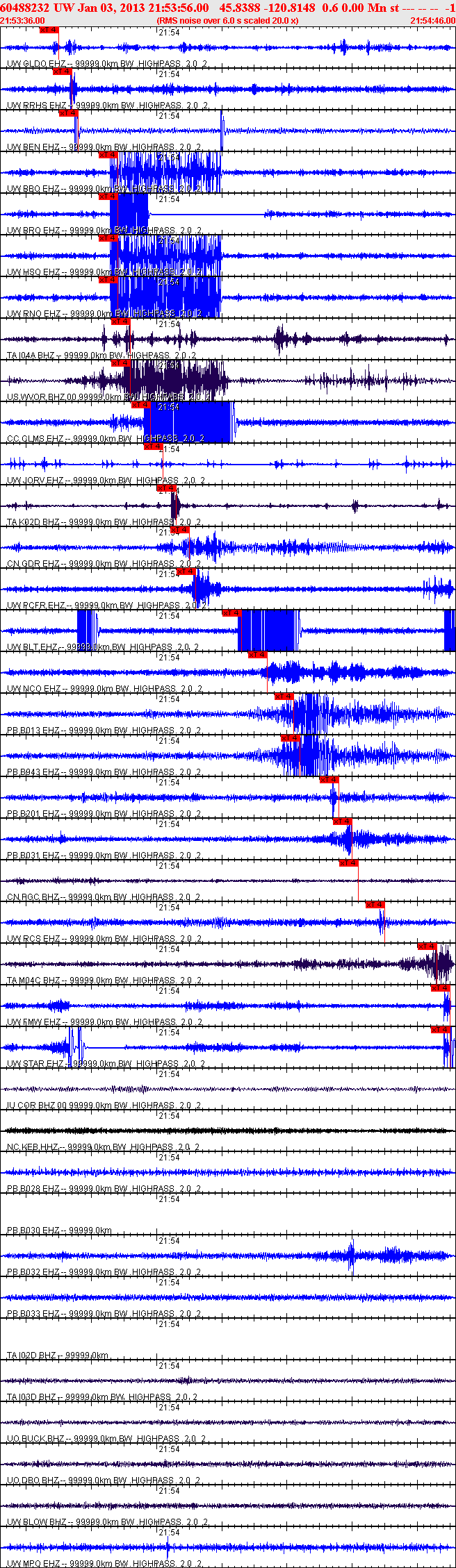Image resolution: width=456 pixels, height=1568 pixels.
Task: Select the UW STAR EHZ station label
Action: coord(107,1064)
